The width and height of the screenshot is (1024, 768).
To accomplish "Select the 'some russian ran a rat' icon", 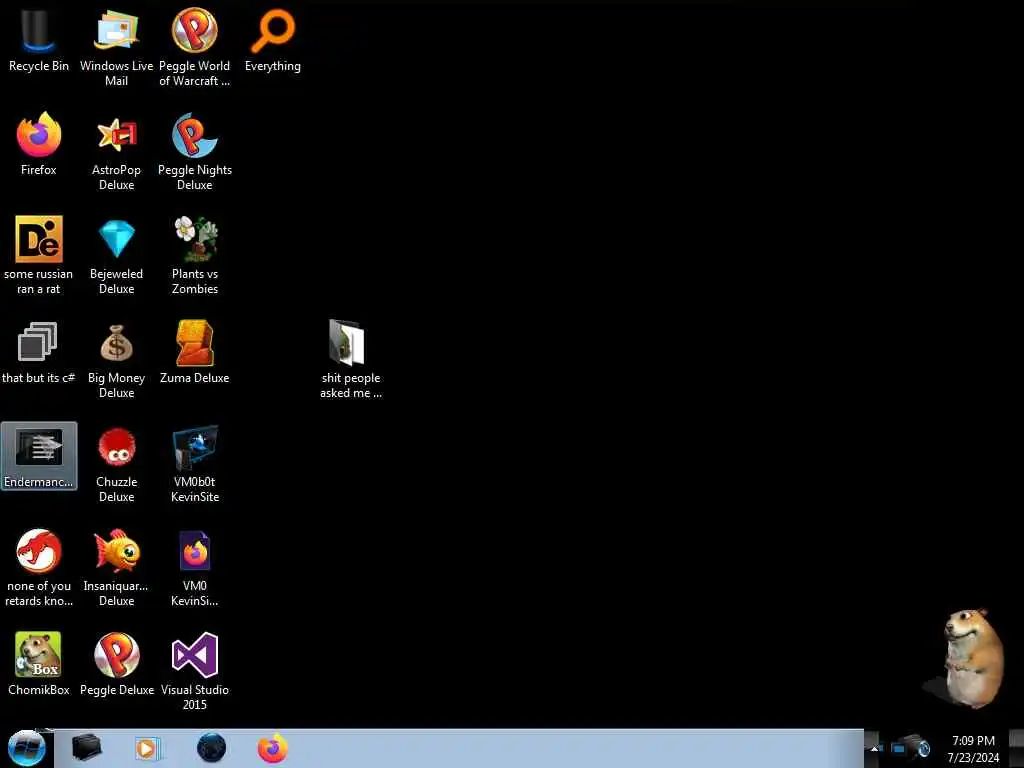I will coord(39,255).
